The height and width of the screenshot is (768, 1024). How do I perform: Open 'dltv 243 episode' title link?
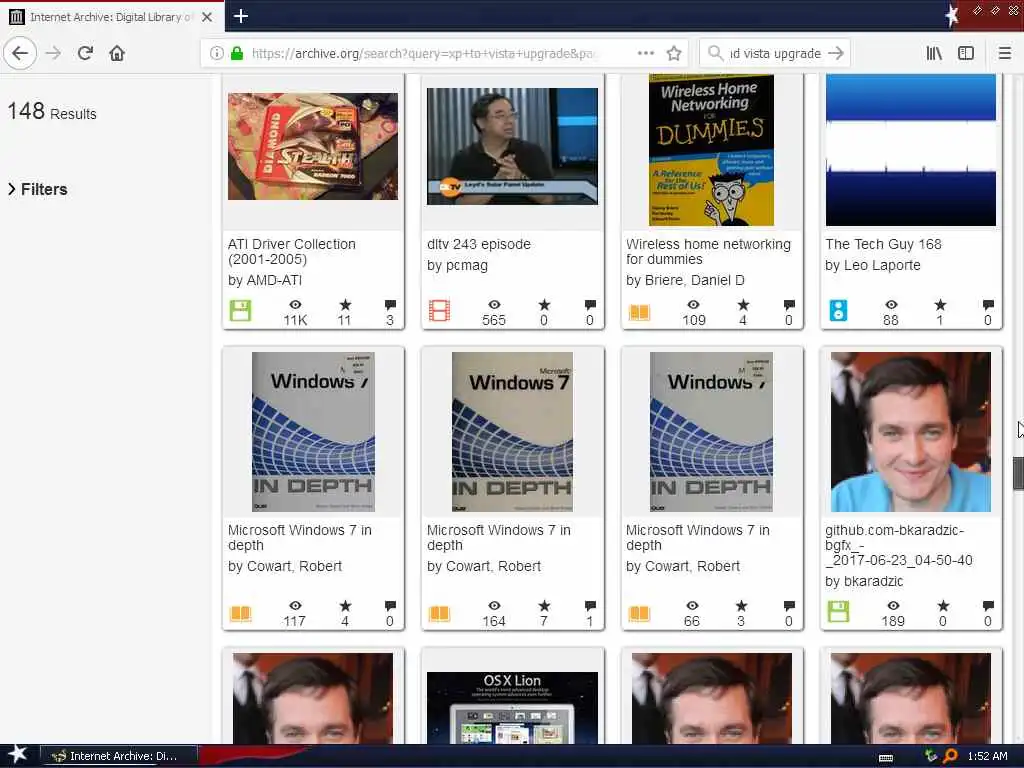(x=479, y=244)
